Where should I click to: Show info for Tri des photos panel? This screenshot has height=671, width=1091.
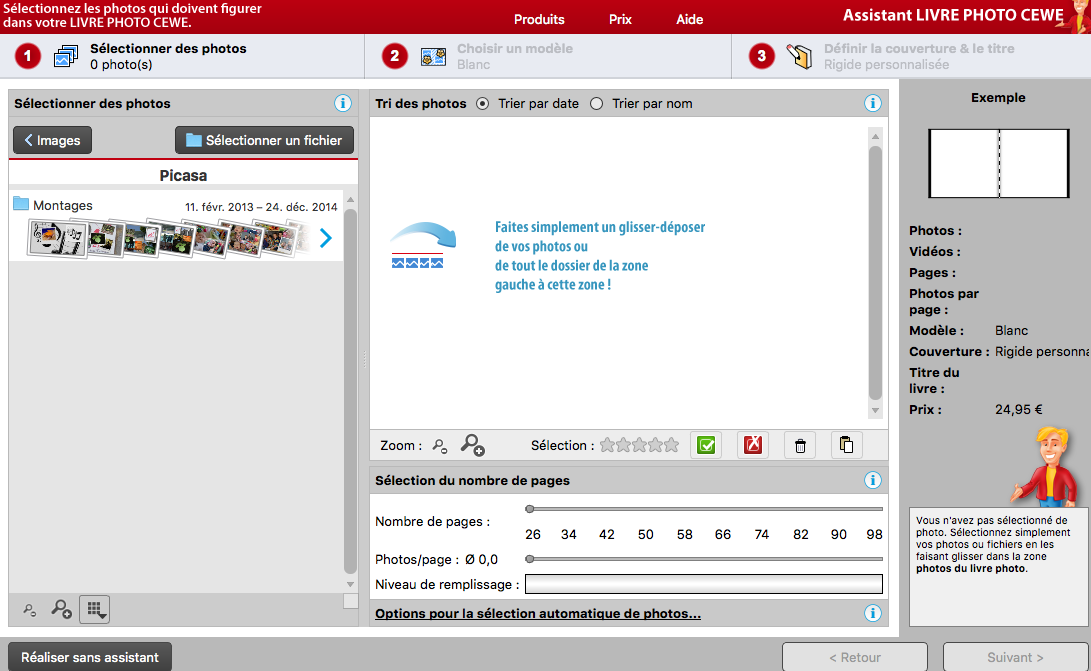pyautogui.click(x=873, y=104)
